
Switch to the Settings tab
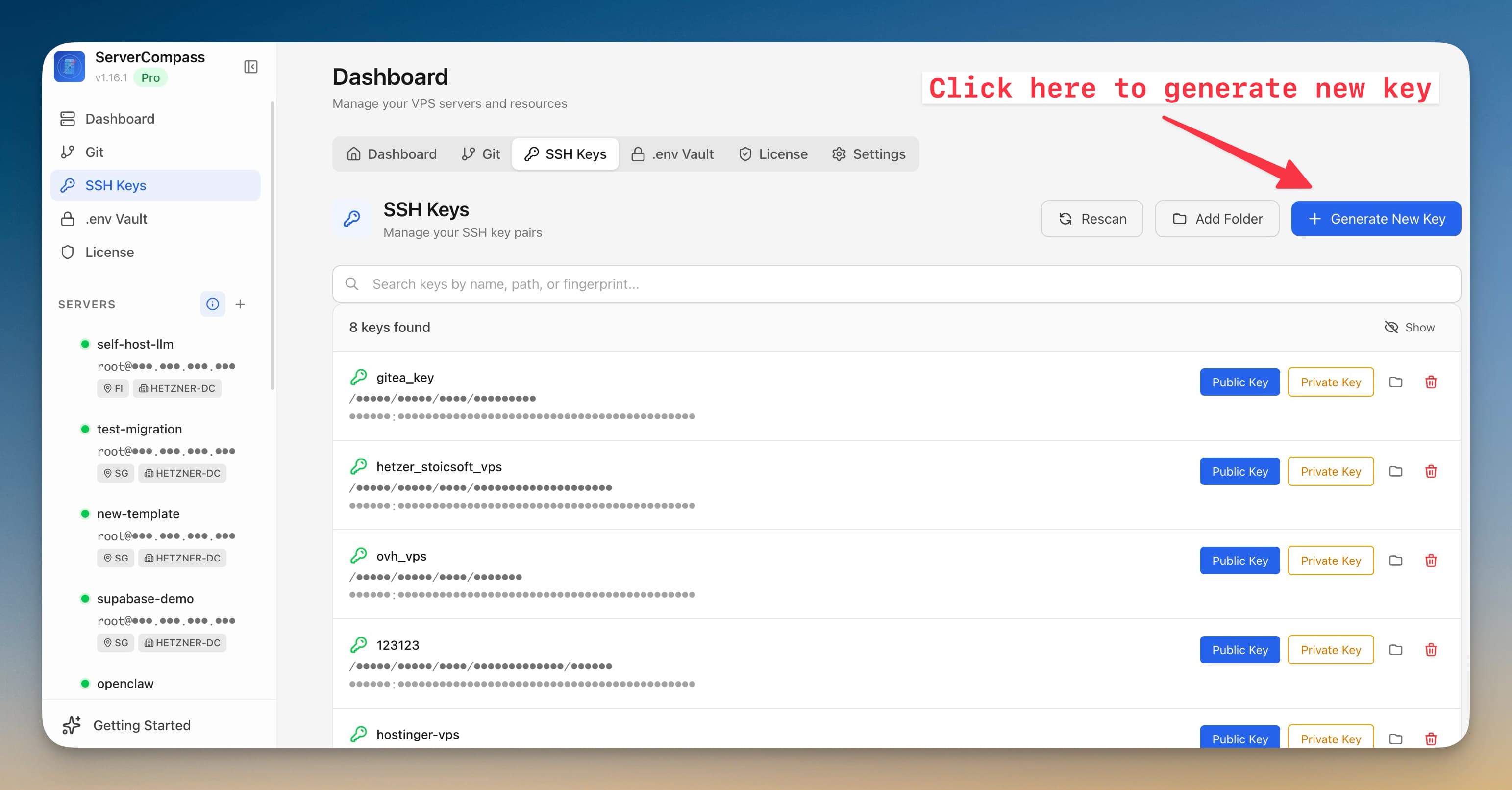(x=869, y=154)
